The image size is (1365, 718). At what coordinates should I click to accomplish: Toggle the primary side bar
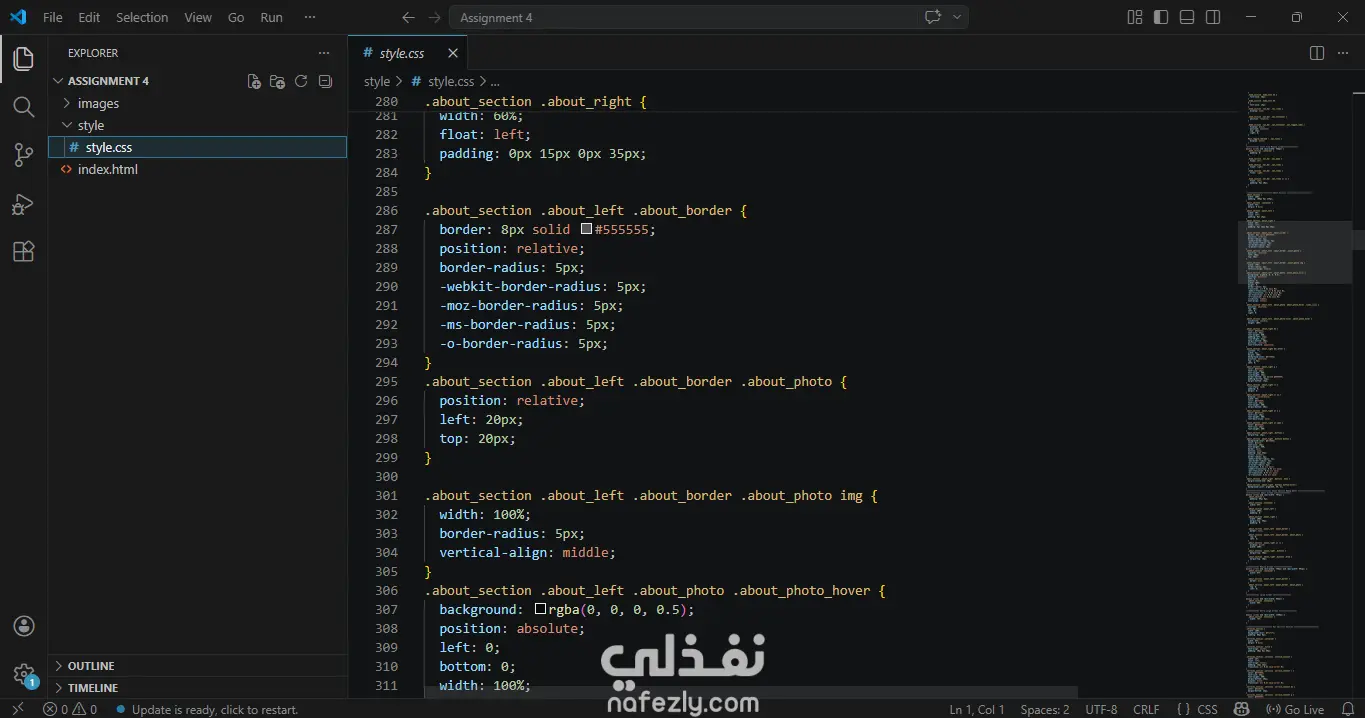point(1161,17)
